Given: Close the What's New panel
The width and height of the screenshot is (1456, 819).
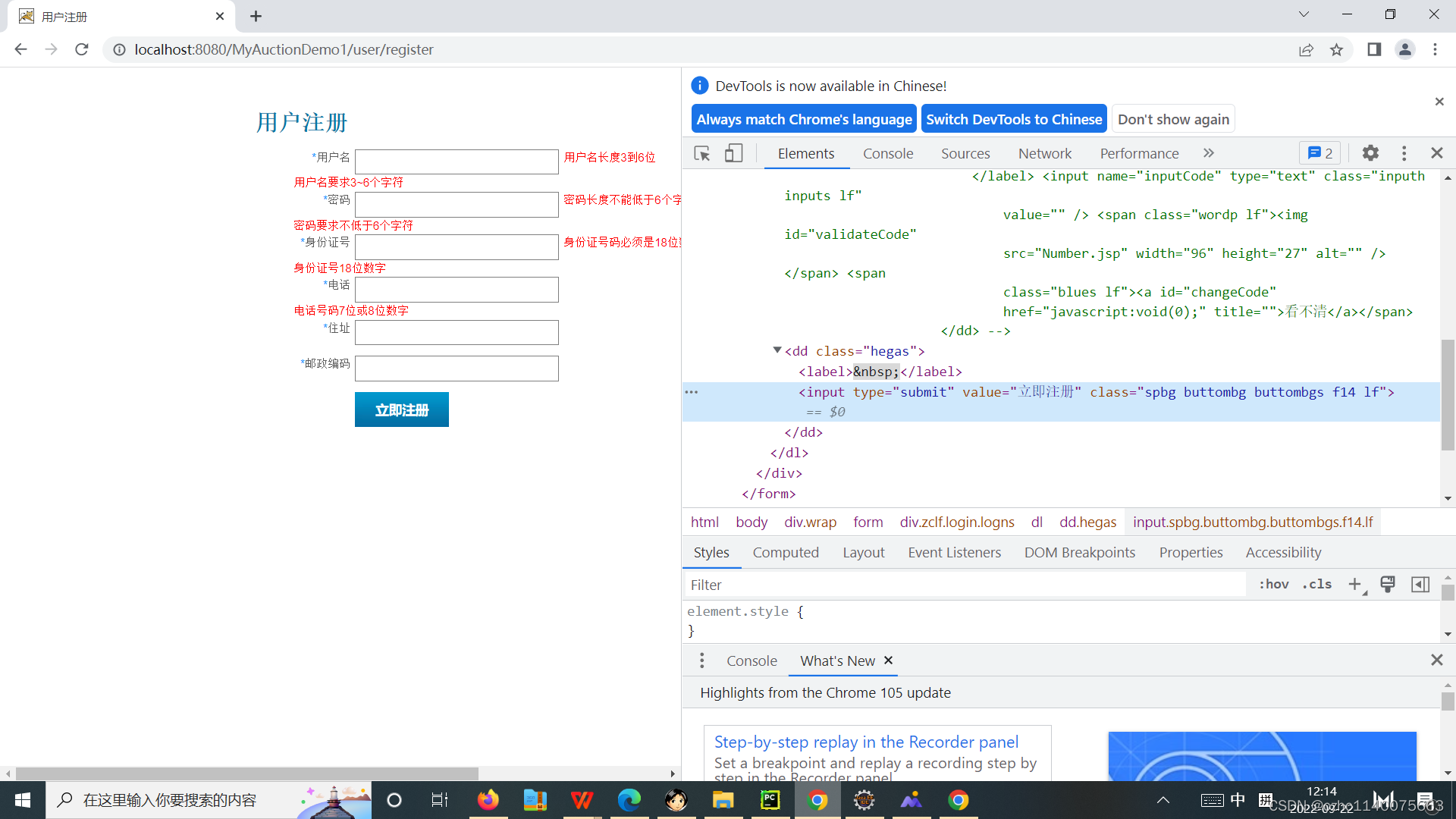Looking at the screenshot, I should pos(888,660).
